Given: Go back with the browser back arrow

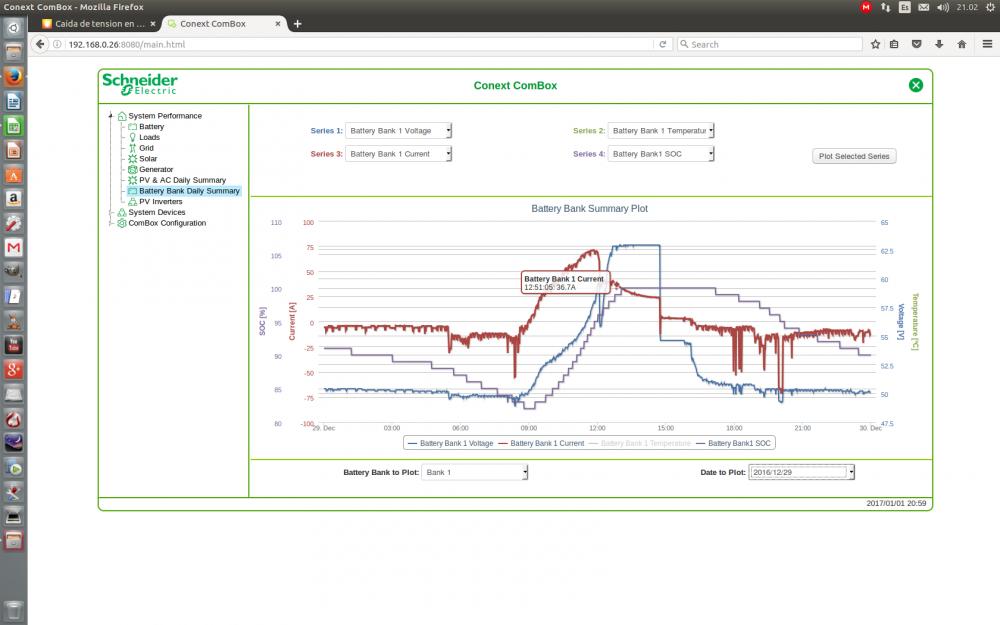Looking at the screenshot, I should click(40, 44).
